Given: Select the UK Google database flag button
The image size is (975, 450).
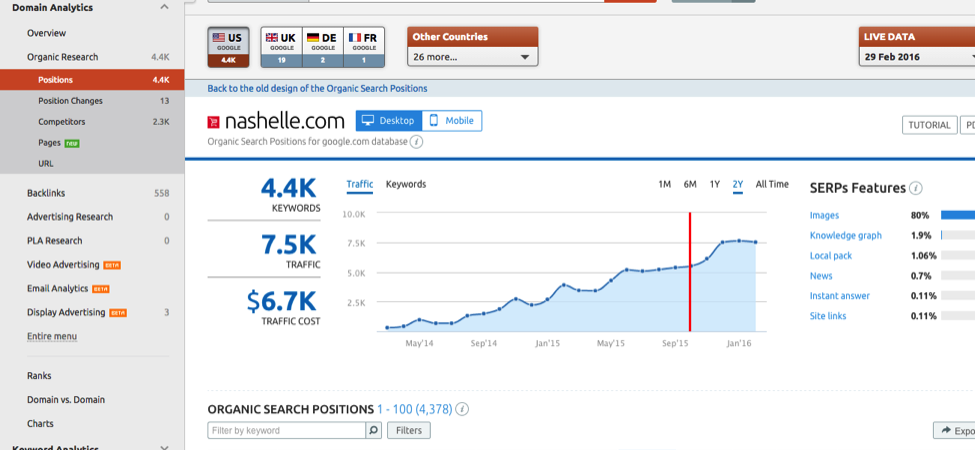Looking at the screenshot, I should point(281,47).
